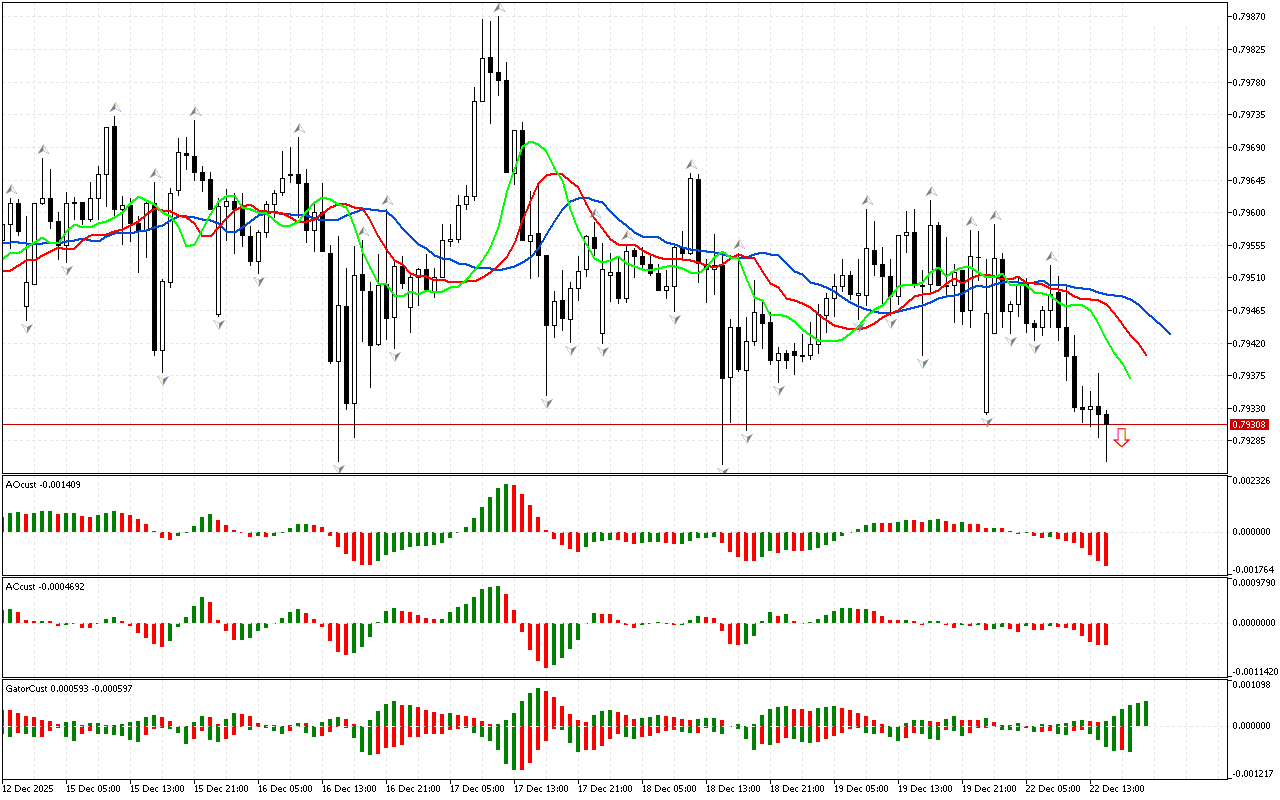Select the red horizontal price level line

point(600,425)
